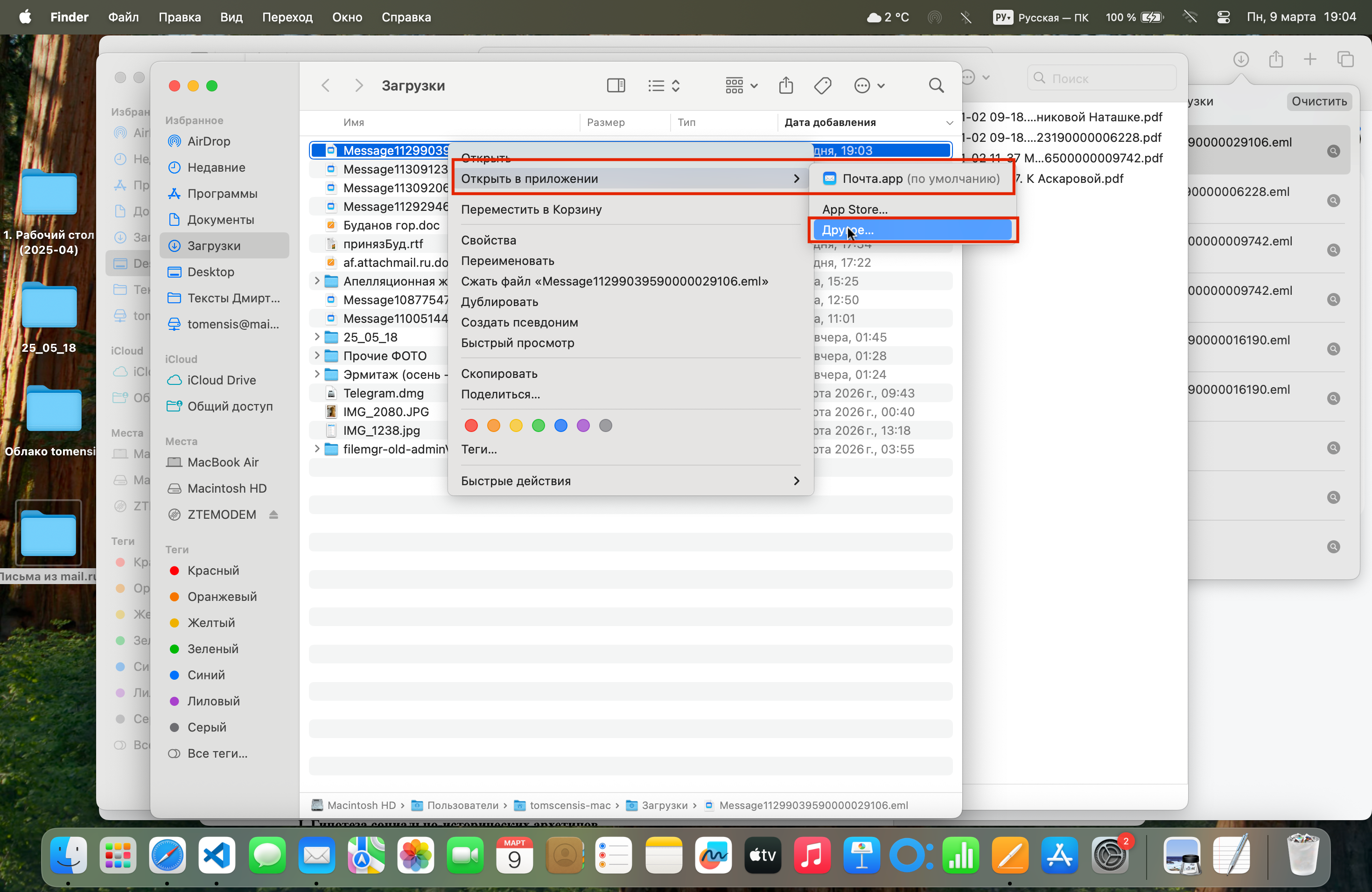Click the Wi-Fi status icon in menu bar
This screenshot has height=892, width=1372.
tap(1190, 17)
